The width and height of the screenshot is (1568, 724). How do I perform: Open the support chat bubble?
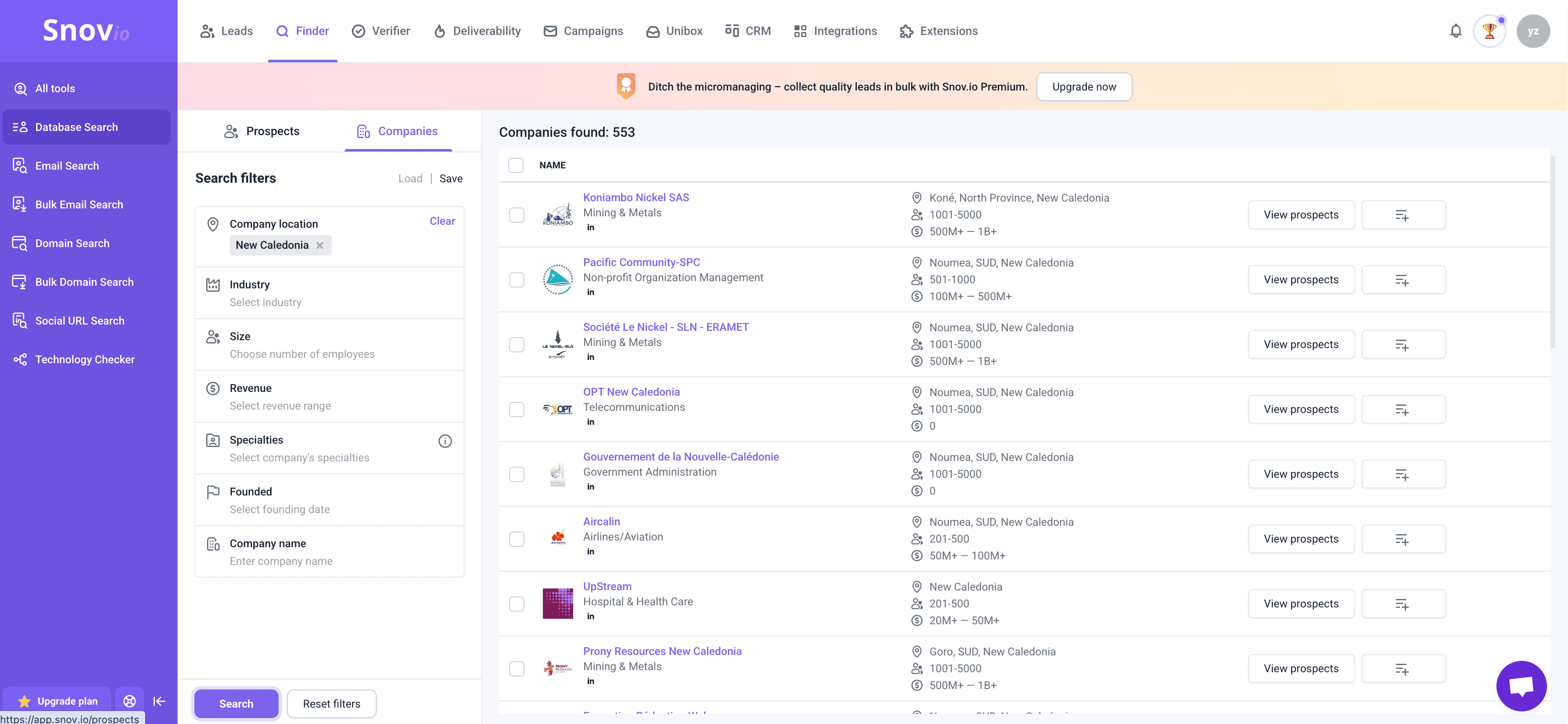(1521, 686)
